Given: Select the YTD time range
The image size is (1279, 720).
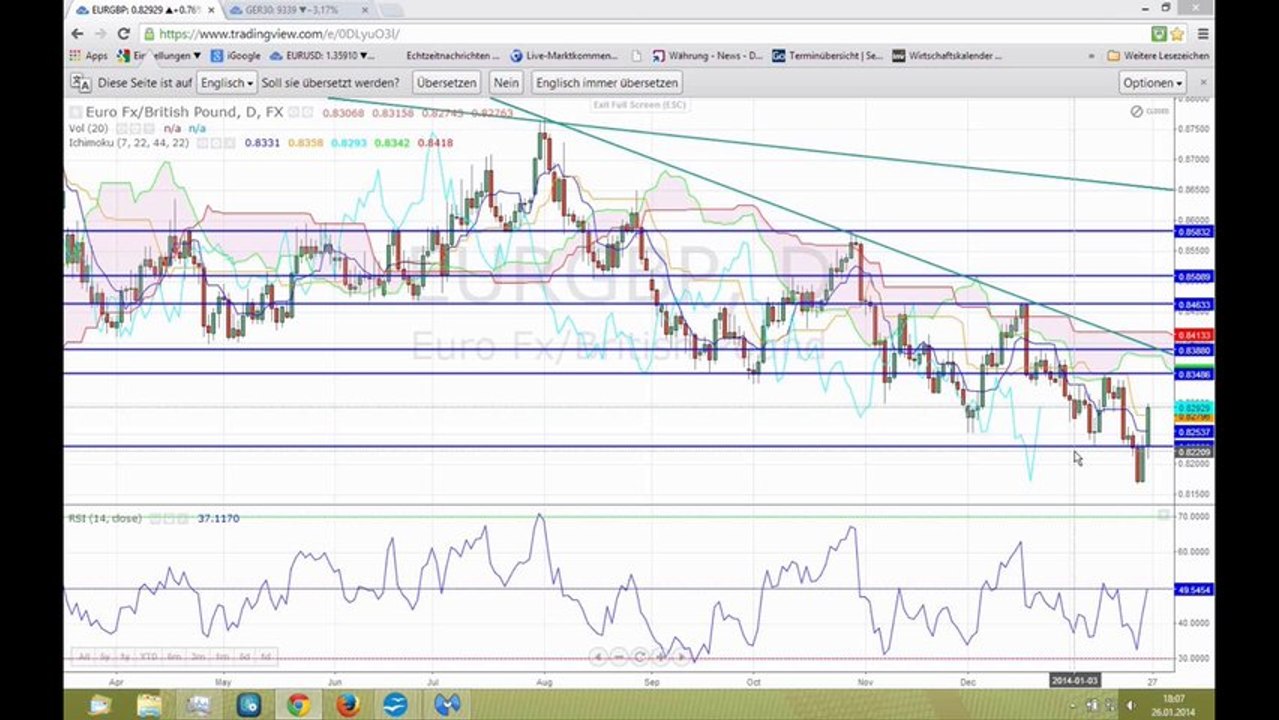Looking at the screenshot, I should click(x=148, y=657).
